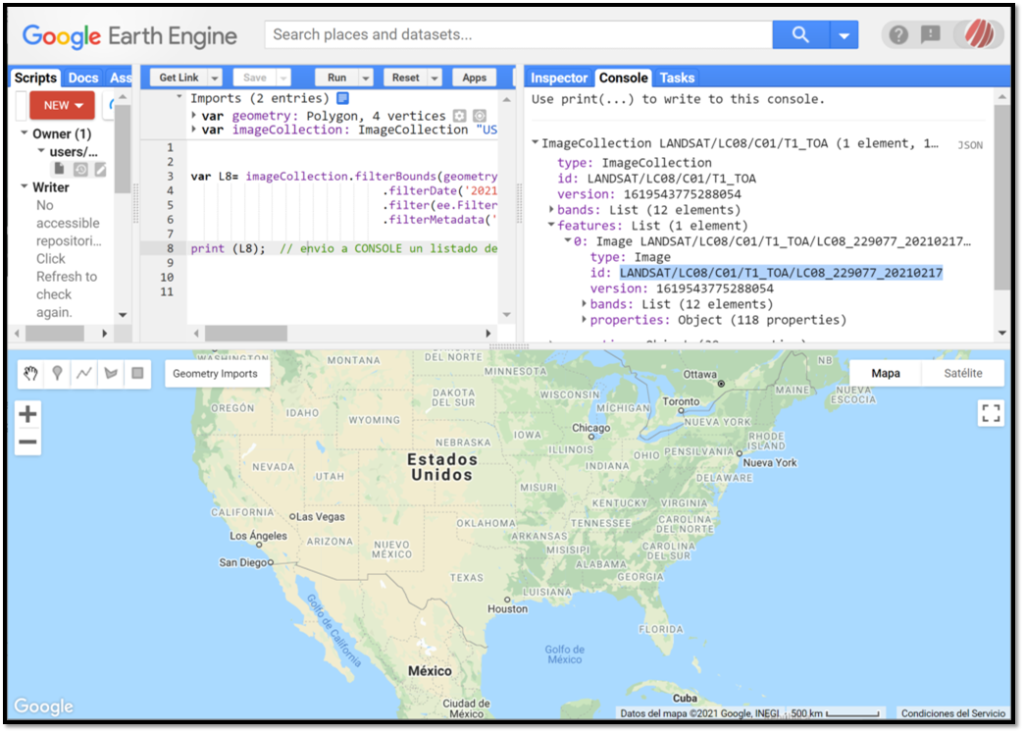Run the script with Run button

[337, 78]
